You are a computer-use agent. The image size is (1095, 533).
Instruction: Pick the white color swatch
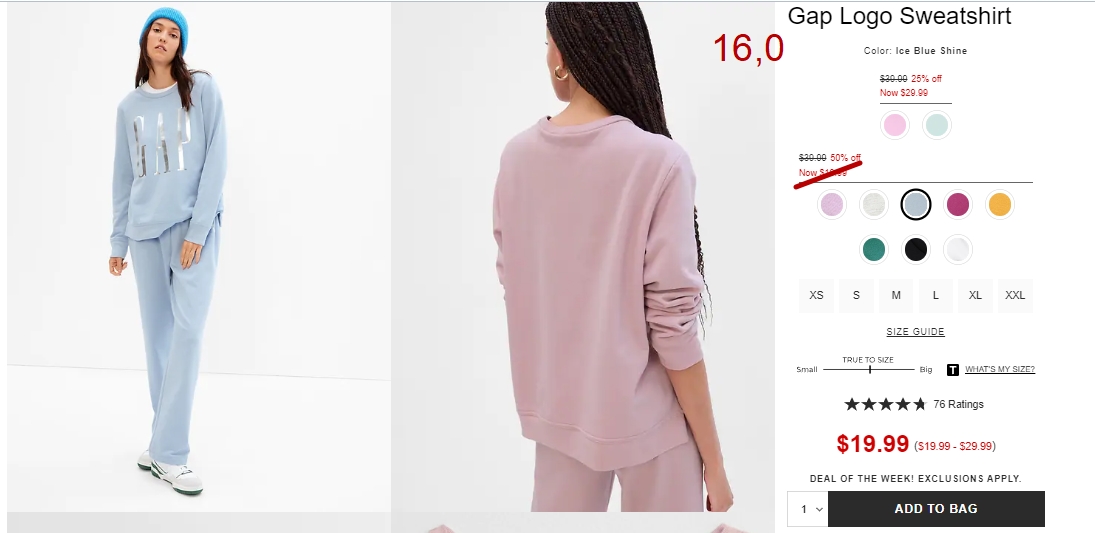pos(957,249)
